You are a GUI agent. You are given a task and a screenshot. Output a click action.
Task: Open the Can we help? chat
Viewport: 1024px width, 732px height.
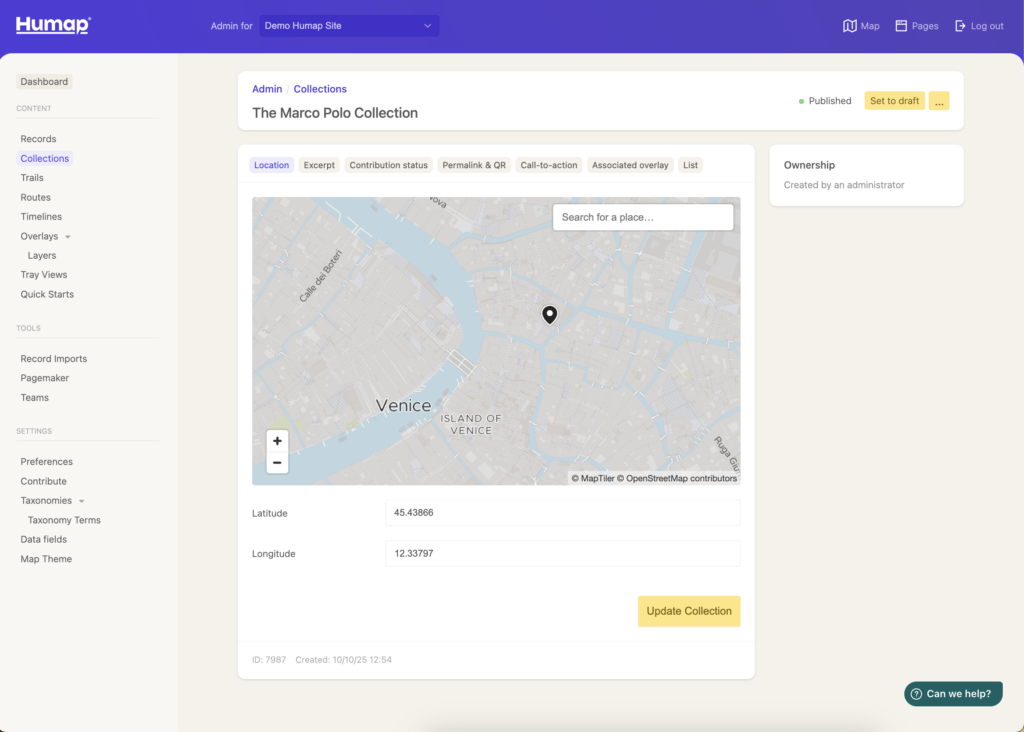click(953, 694)
